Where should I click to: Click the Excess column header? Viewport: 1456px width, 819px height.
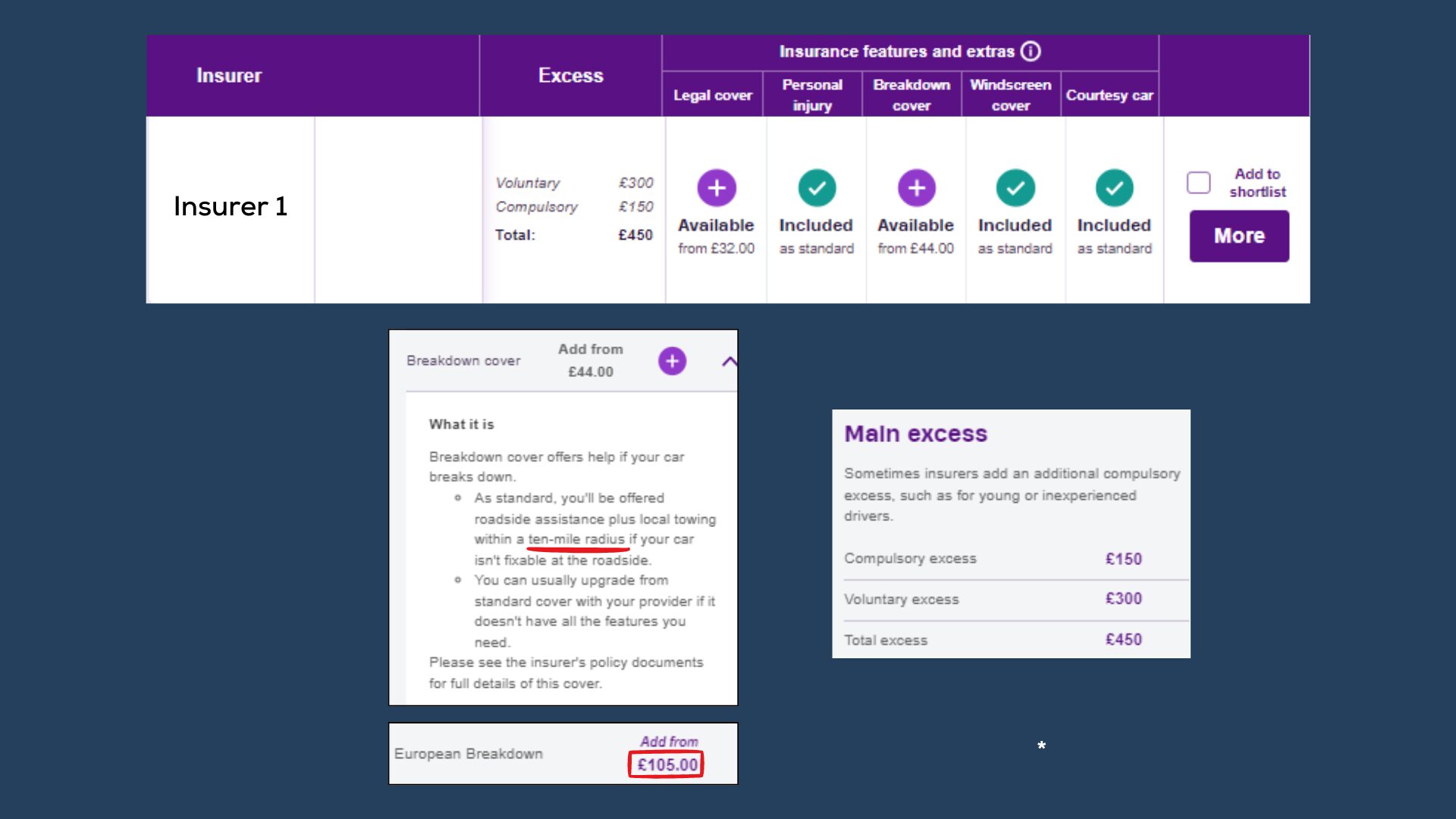tap(569, 75)
